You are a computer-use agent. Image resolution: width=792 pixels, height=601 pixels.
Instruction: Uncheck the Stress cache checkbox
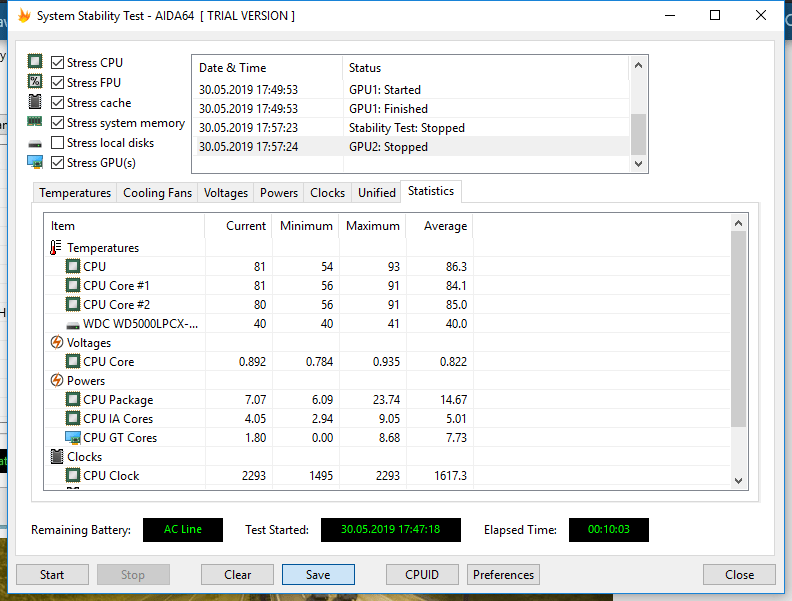[x=58, y=103]
